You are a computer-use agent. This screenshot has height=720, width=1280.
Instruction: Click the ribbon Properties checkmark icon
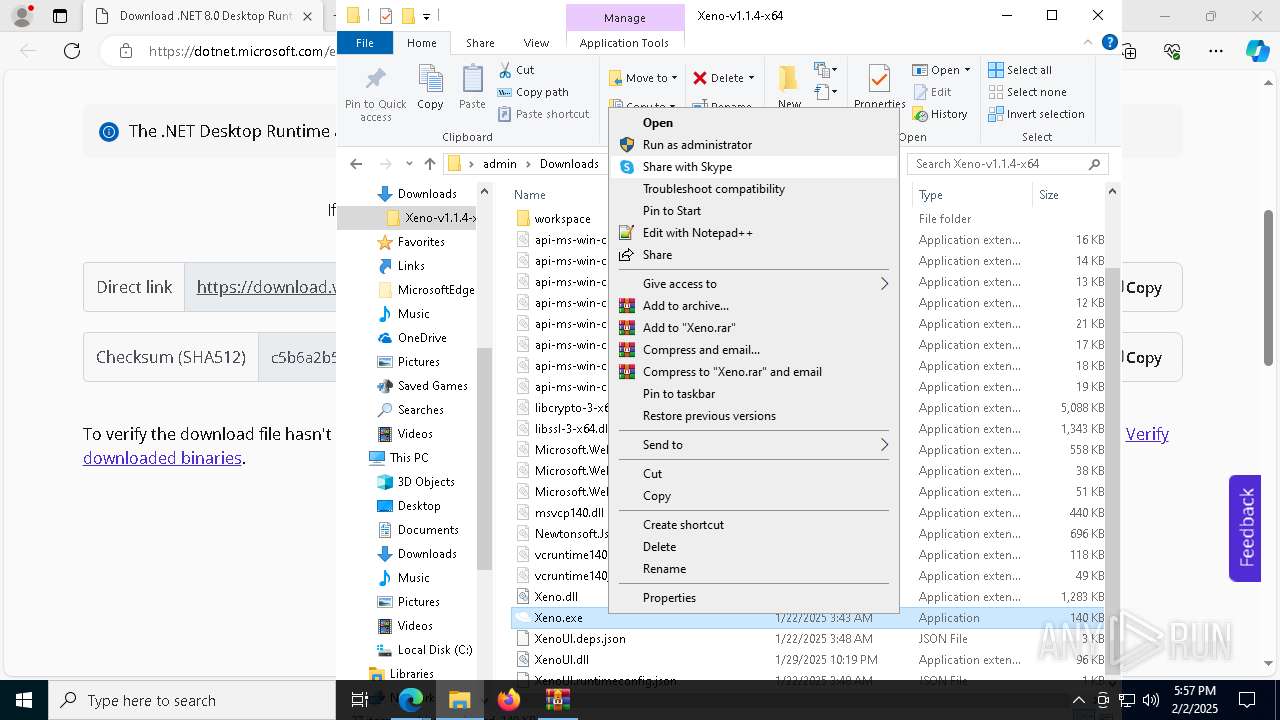pos(879,80)
